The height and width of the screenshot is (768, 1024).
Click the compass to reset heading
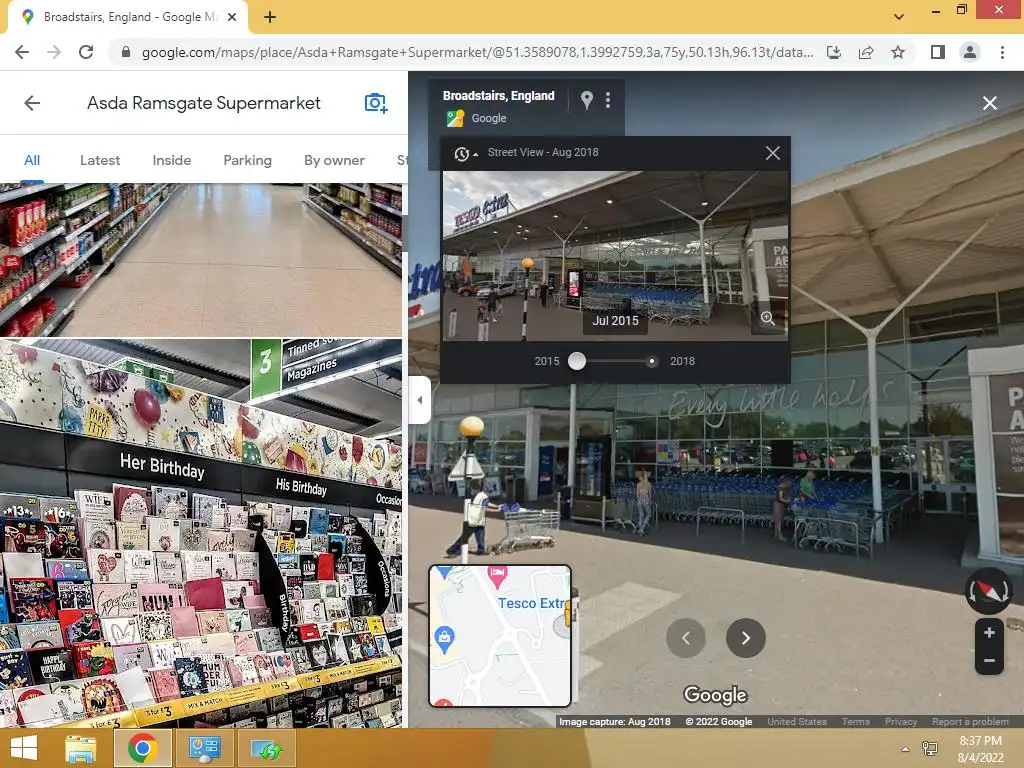coord(989,591)
